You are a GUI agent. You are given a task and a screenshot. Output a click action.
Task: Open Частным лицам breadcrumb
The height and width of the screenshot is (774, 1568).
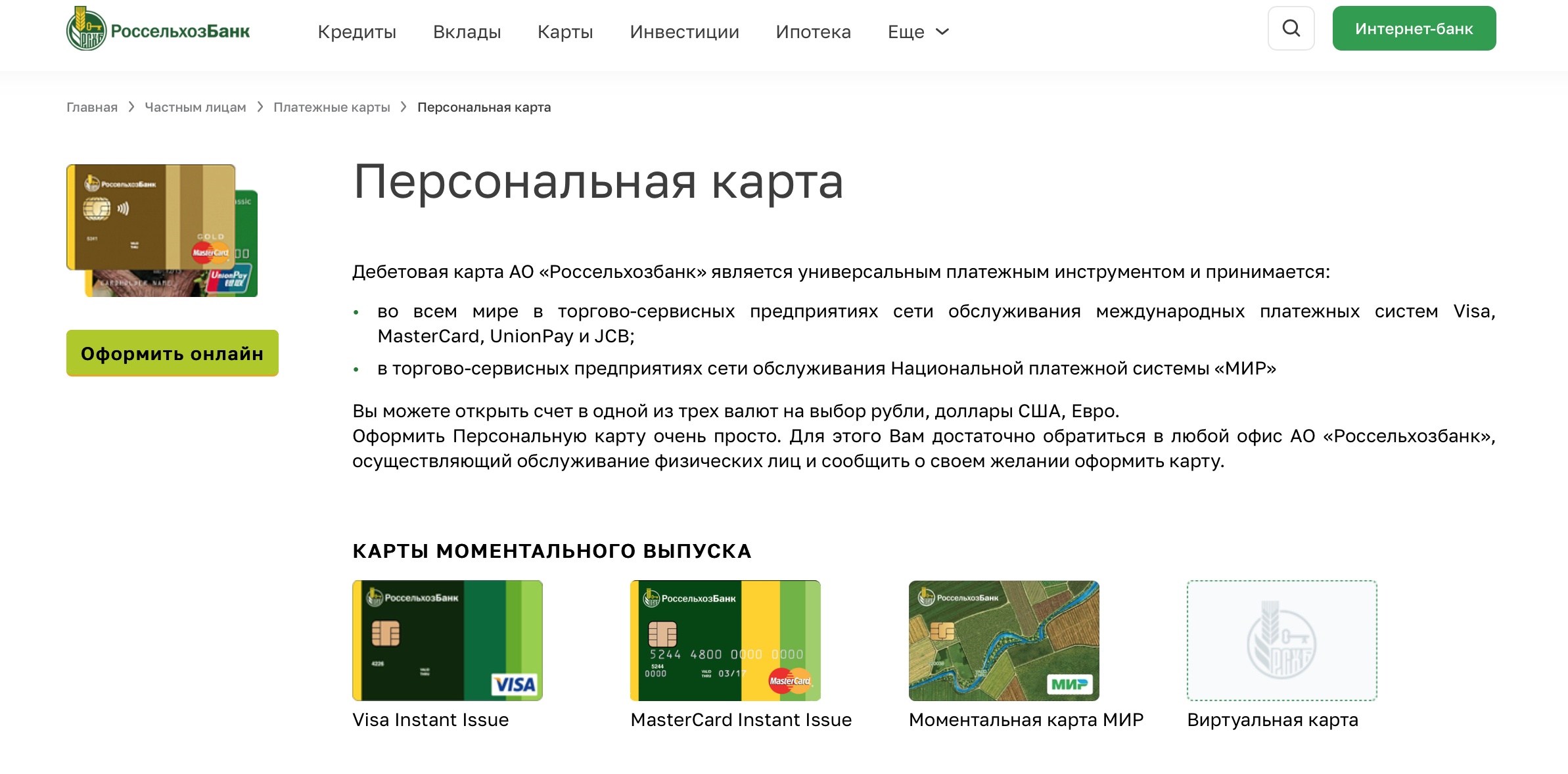coord(195,107)
